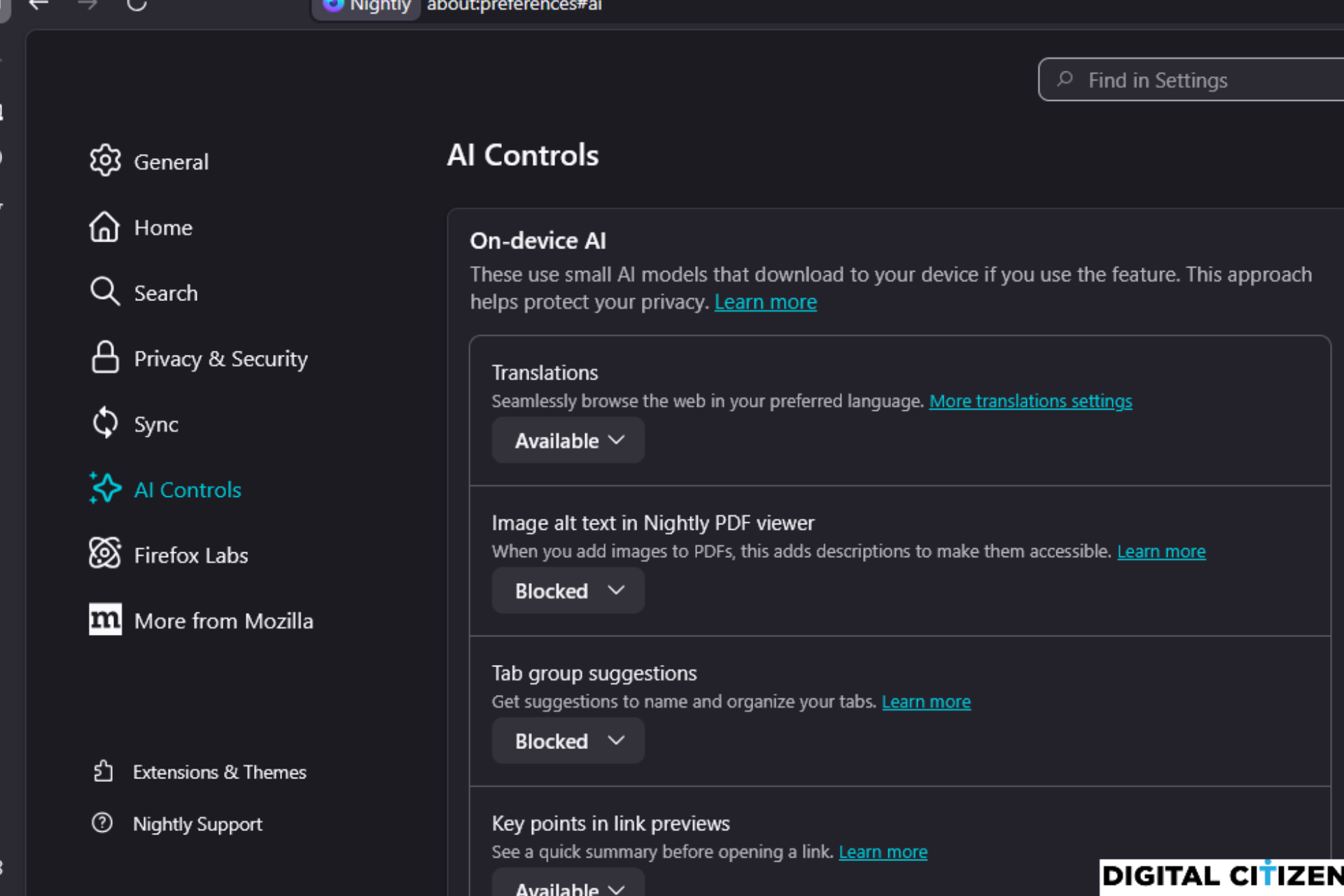This screenshot has height=896, width=1344.
Task: Select the Search settings category
Action: pyautogui.click(x=166, y=293)
